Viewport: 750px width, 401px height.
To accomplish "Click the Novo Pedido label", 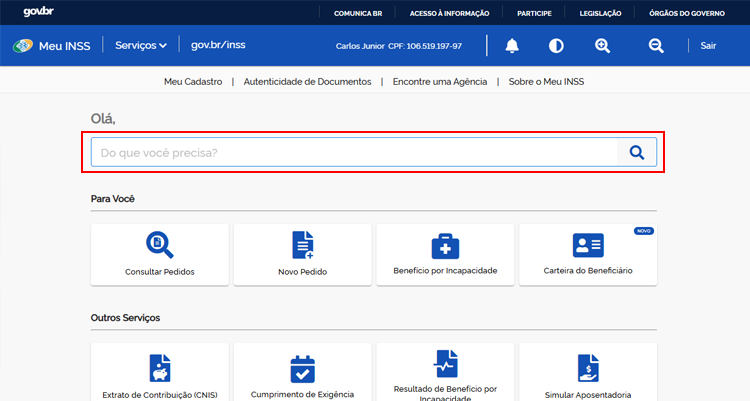I will pos(303,272).
